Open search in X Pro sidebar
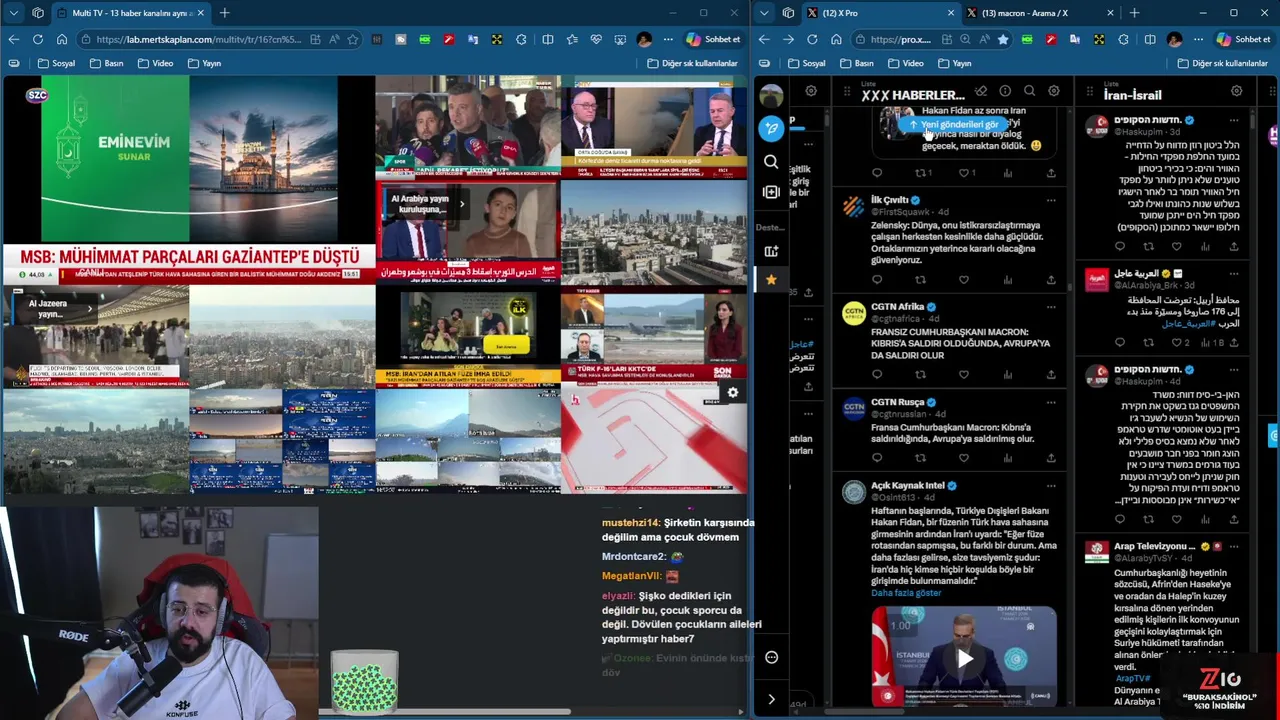The width and height of the screenshot is (1280, 720). tap(771, 161)
